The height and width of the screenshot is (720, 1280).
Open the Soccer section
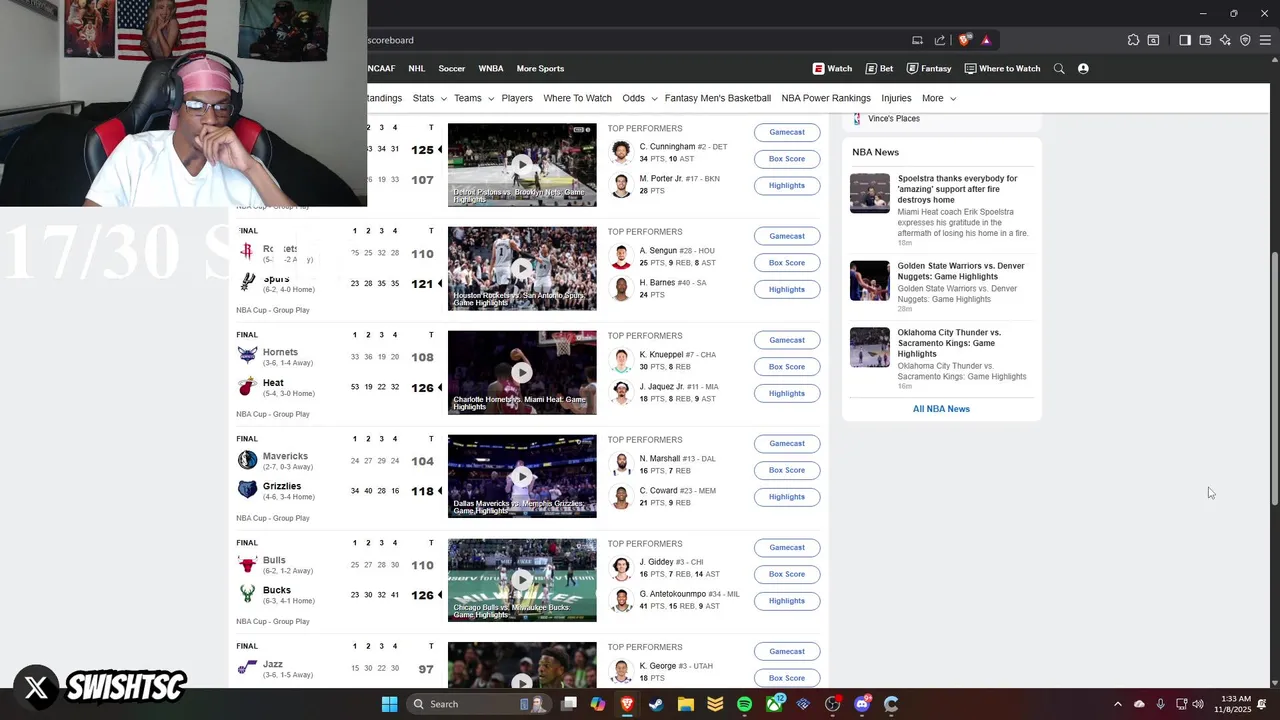(452, 69)
